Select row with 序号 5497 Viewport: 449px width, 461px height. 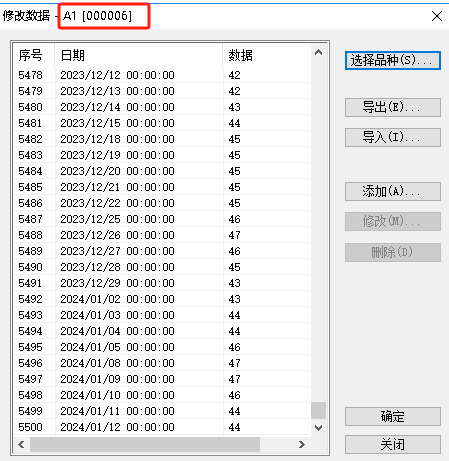[162, 379]
